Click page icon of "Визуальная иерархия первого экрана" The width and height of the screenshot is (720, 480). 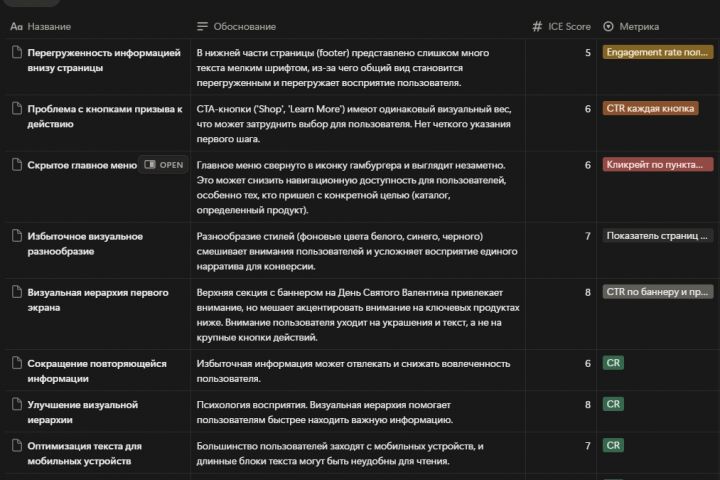(x=16, y=292)
